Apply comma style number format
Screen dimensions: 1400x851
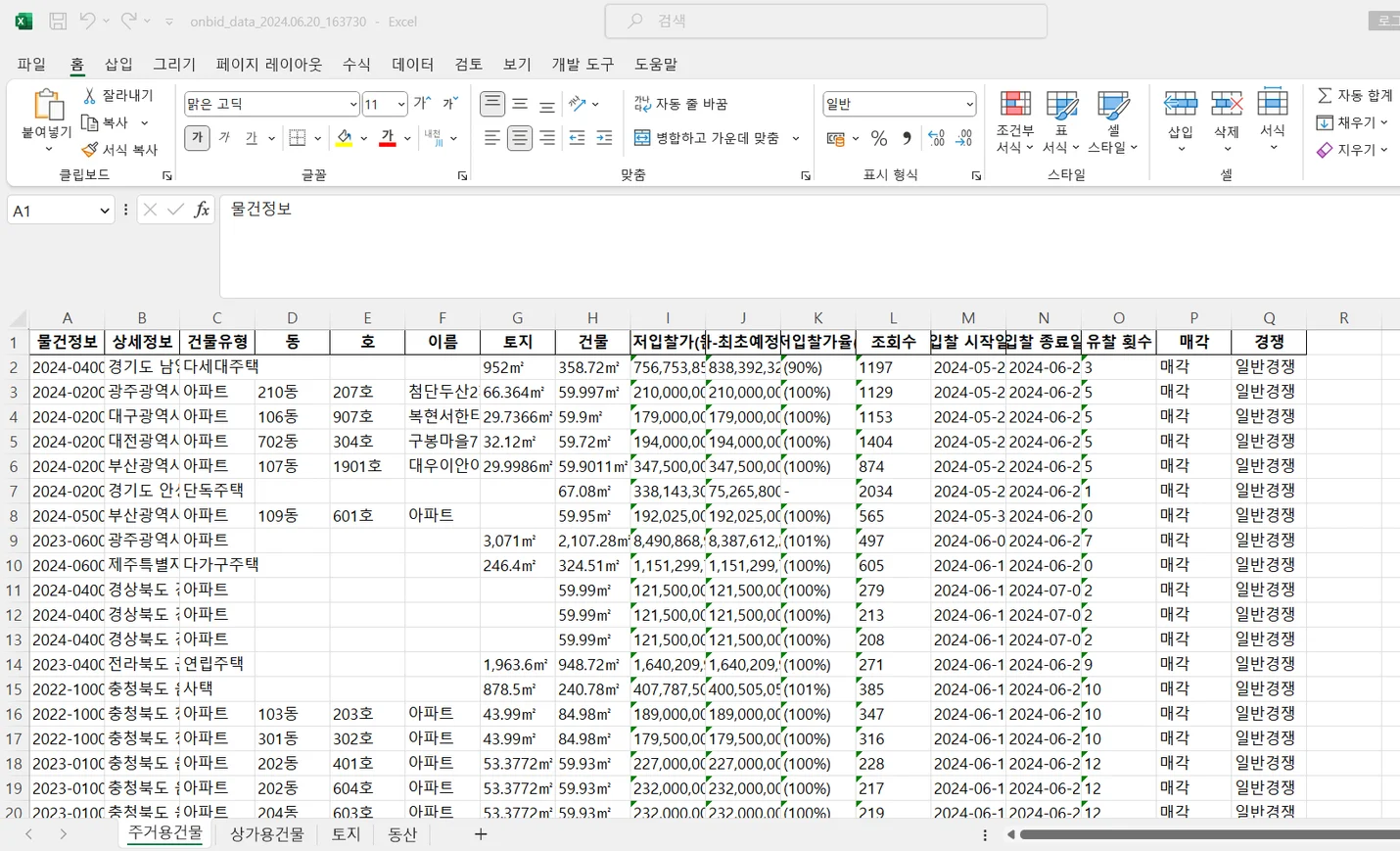tap(907, 139)
